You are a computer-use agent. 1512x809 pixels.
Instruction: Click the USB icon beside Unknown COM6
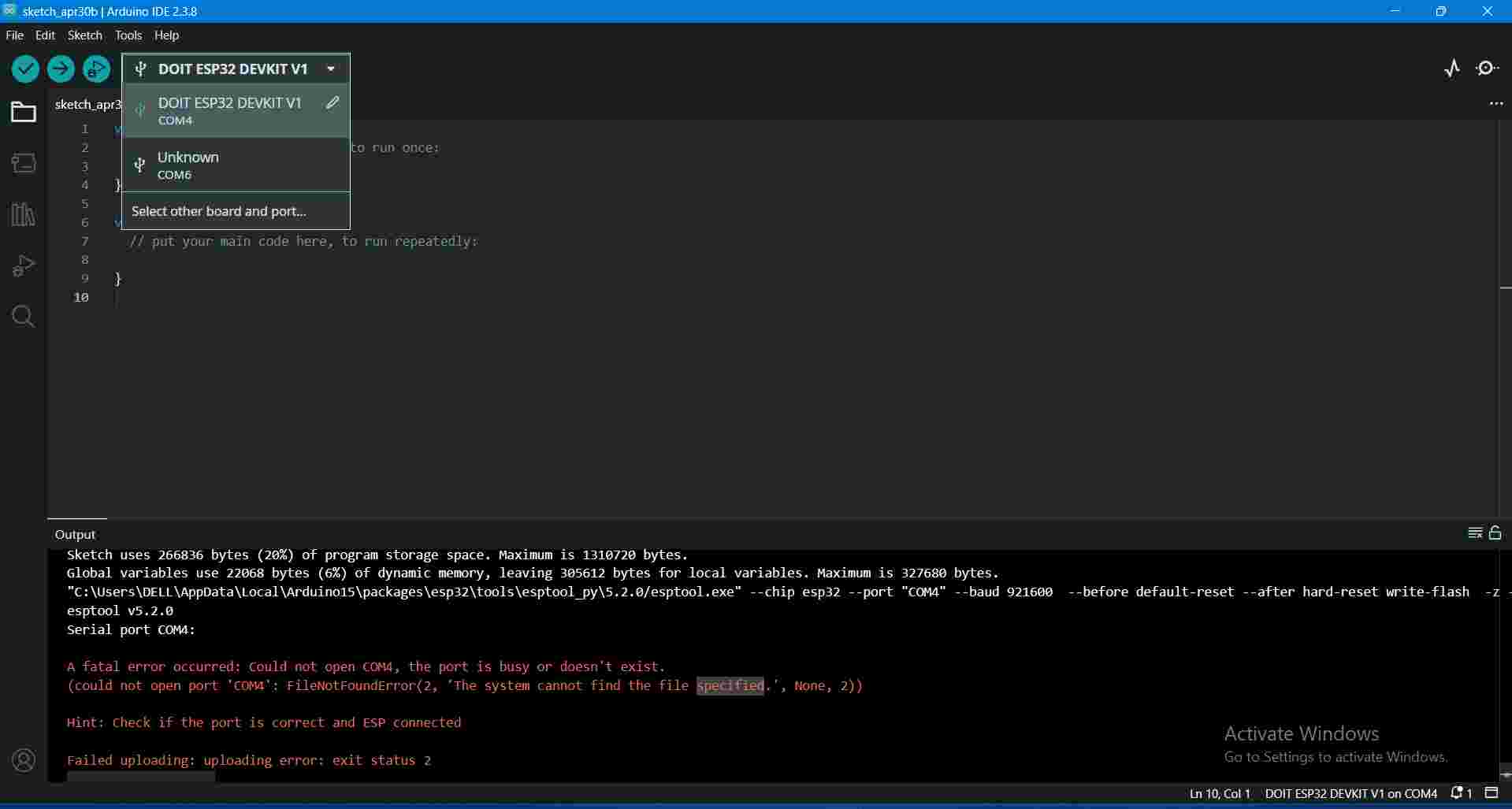pos(139,165)
